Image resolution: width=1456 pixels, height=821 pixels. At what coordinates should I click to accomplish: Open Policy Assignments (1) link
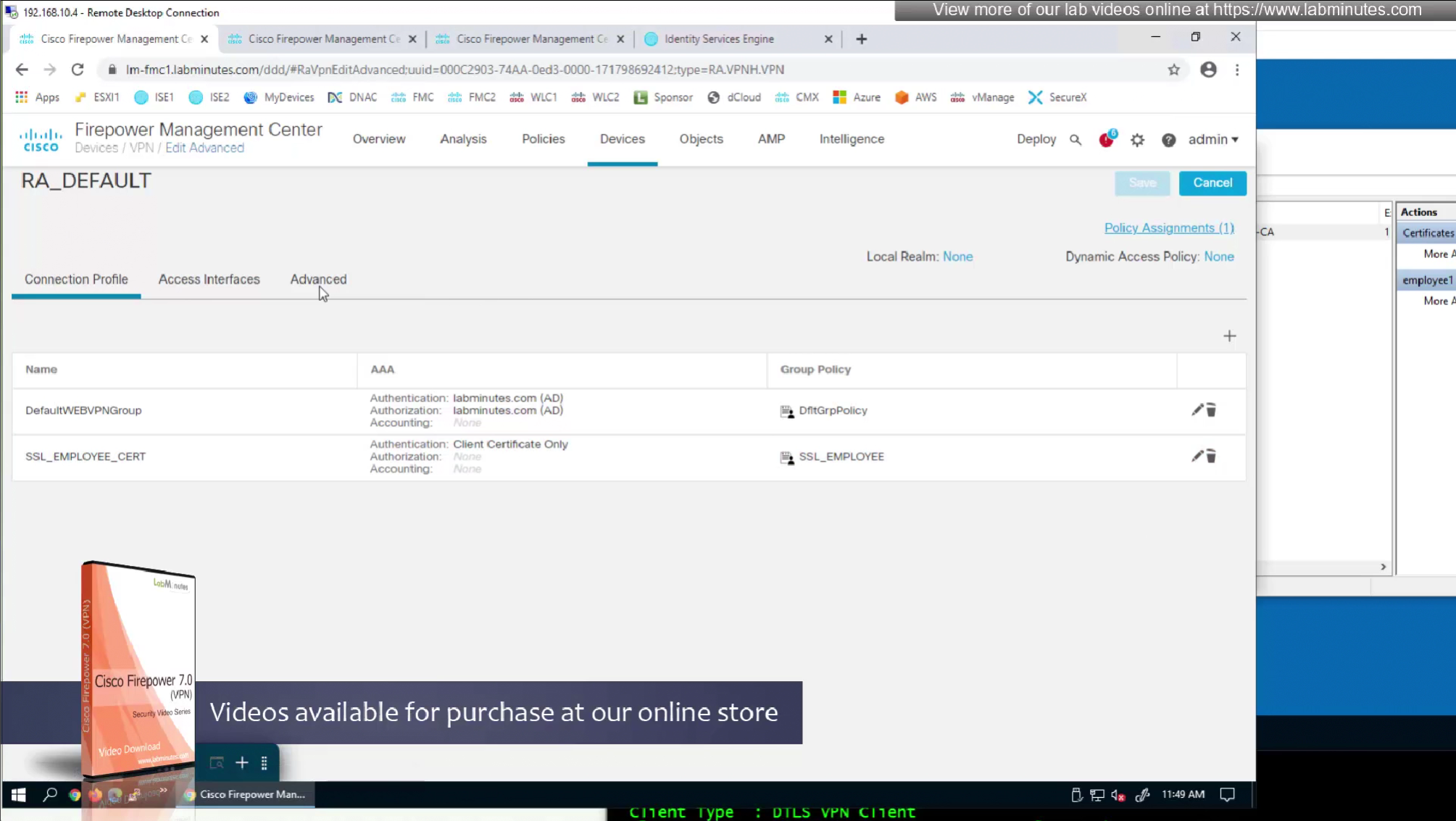pyautogui.click(x=1168, y=228)
